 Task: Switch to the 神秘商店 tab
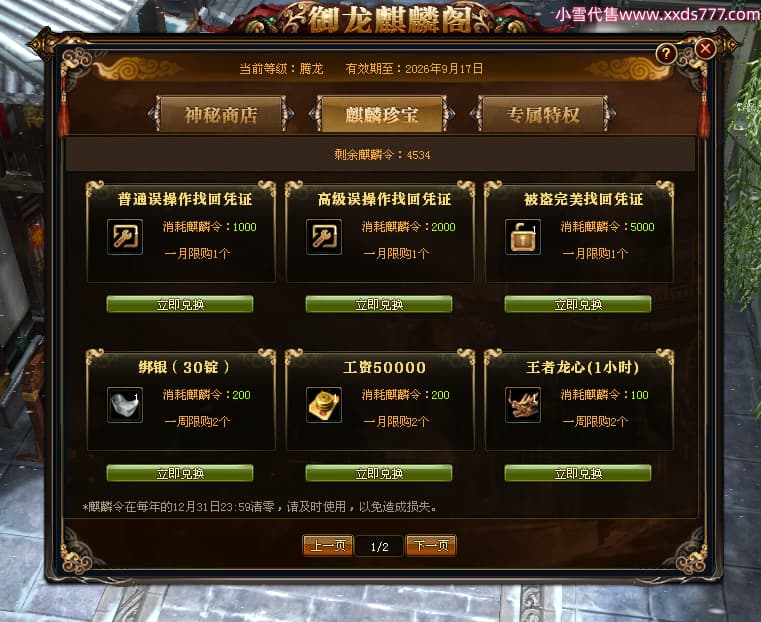(220, 115)
